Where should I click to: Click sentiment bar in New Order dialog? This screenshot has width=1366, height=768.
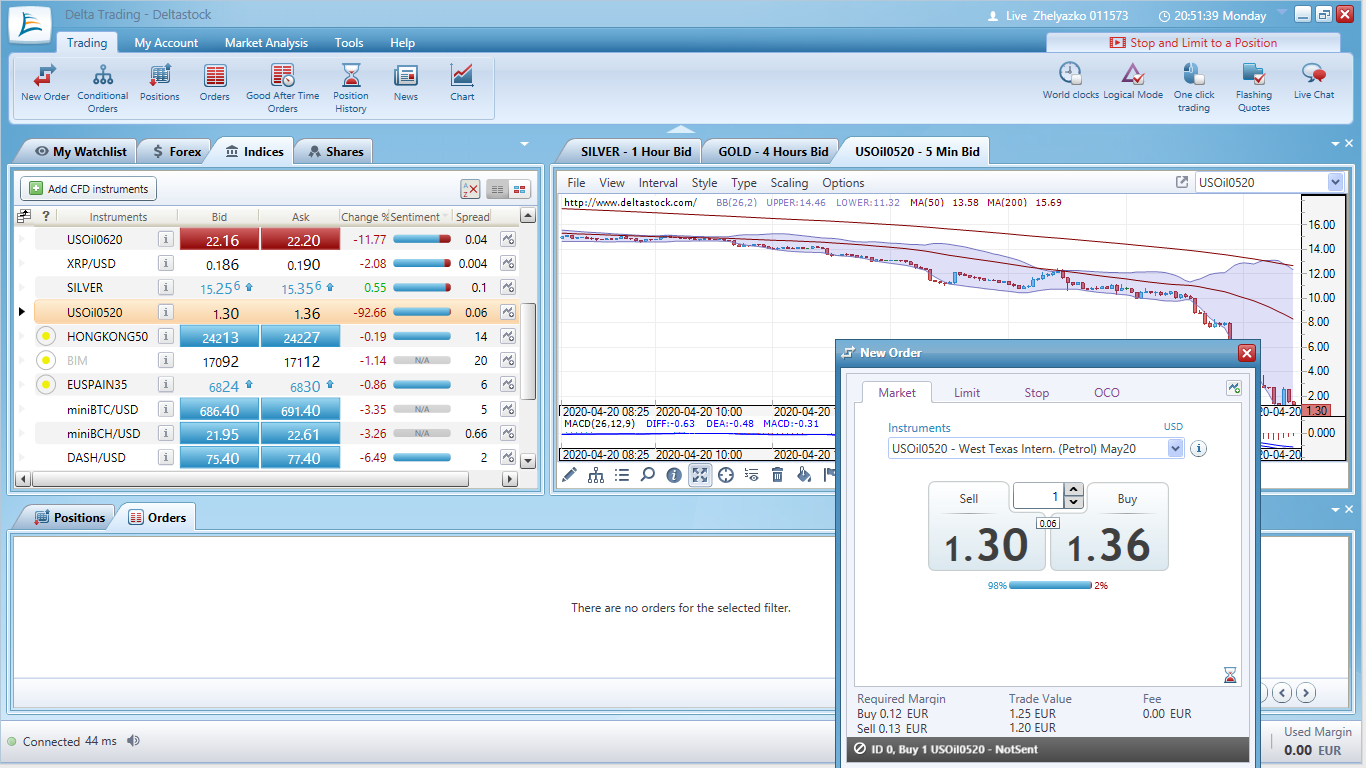click(x=1050, y=585)
